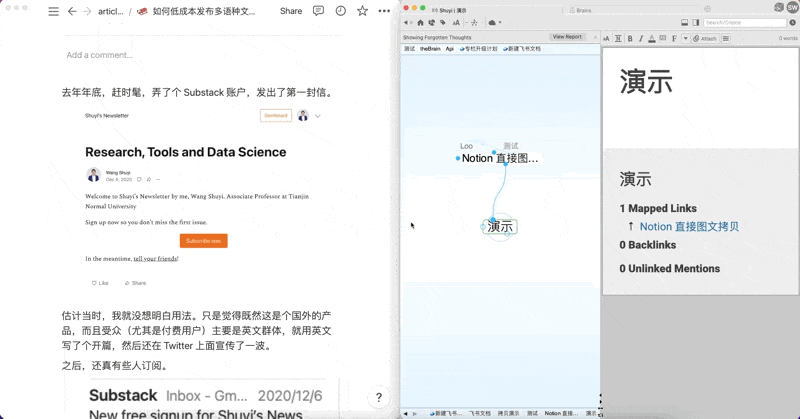Close the Forgotten Thoughts banner
Image resolution: width=800 pixels, height=419 pixels.
tap(595, 37)
